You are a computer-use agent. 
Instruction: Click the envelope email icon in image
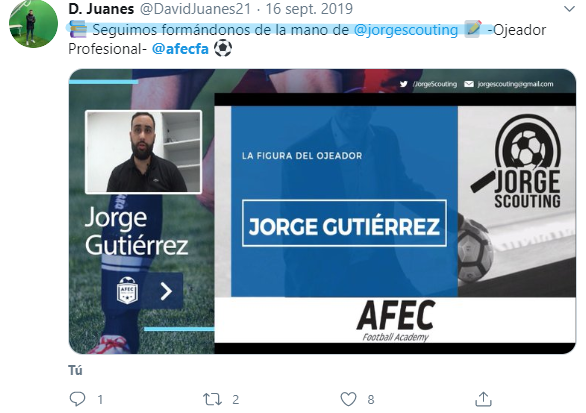469,84
